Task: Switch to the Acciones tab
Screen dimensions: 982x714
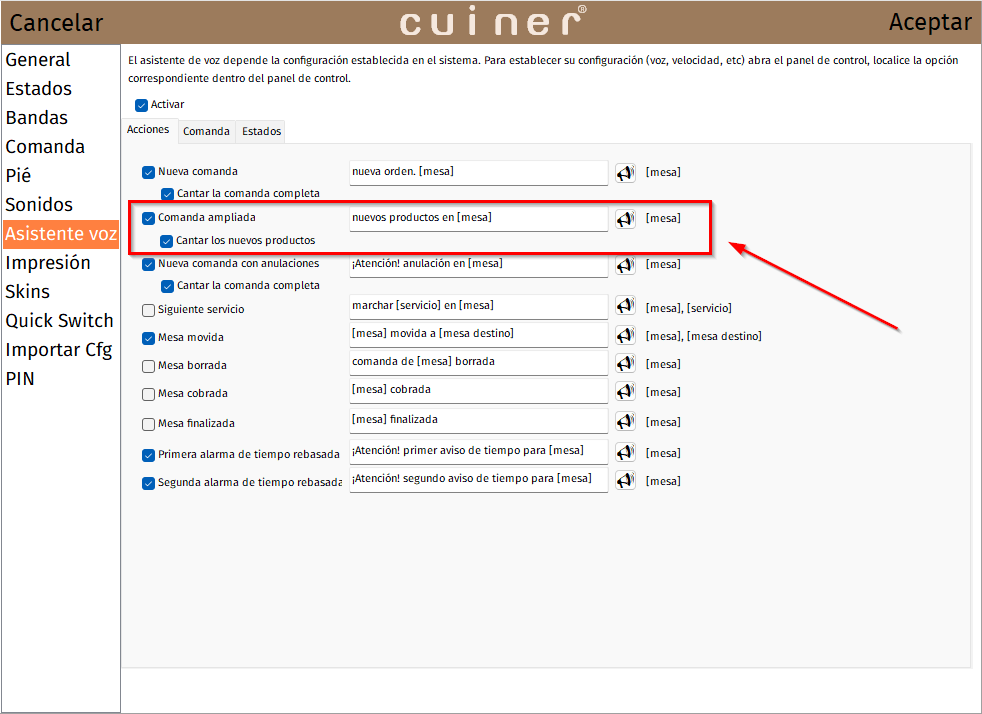Action: pos(148,130)
